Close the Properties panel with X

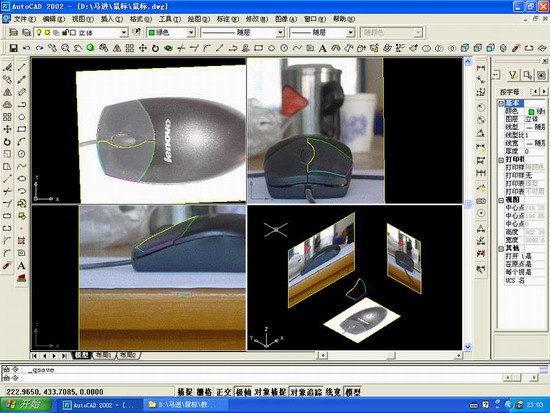pos(544,61)
